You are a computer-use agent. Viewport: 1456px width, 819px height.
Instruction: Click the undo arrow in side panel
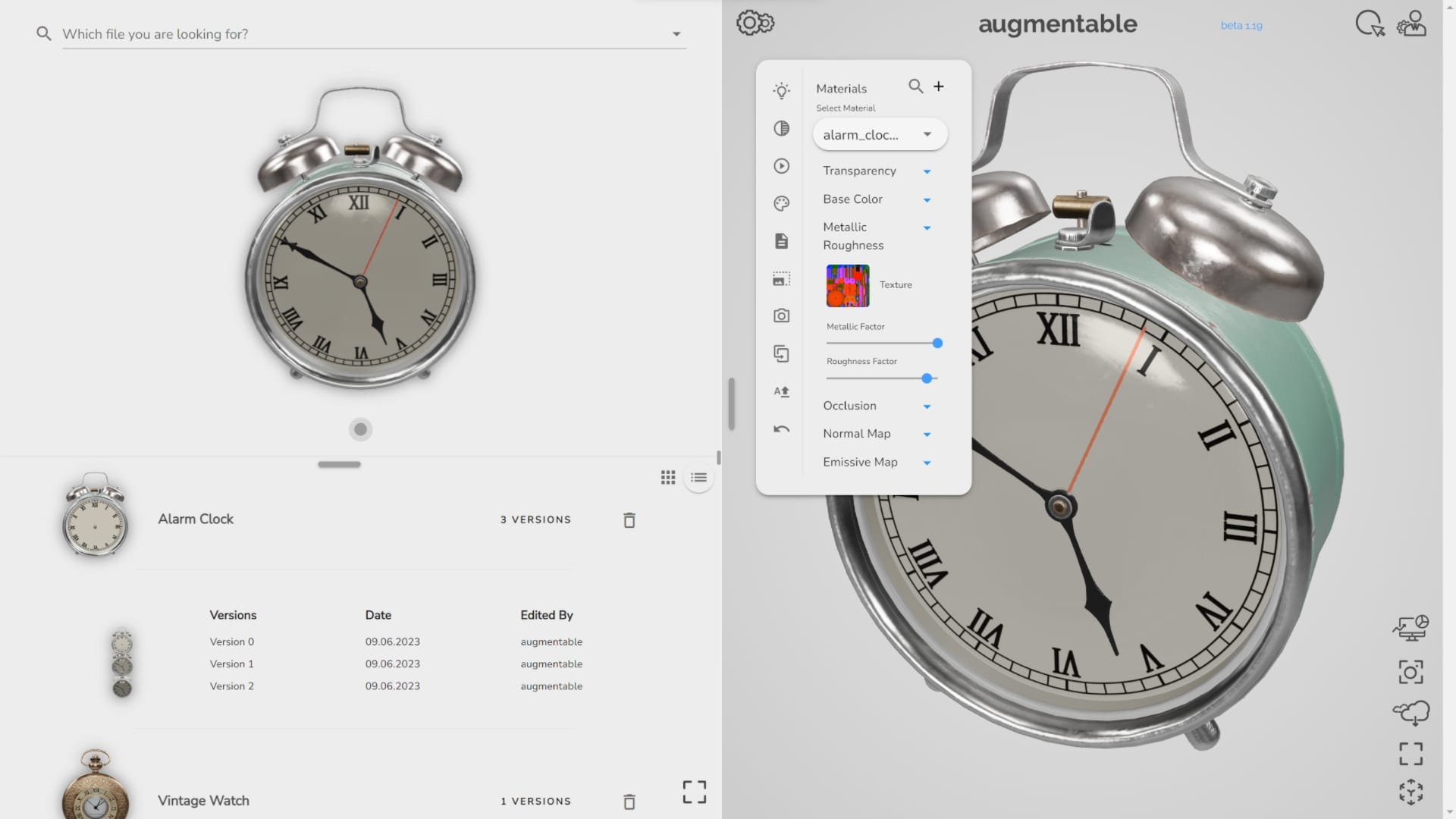tap(781, 429)
